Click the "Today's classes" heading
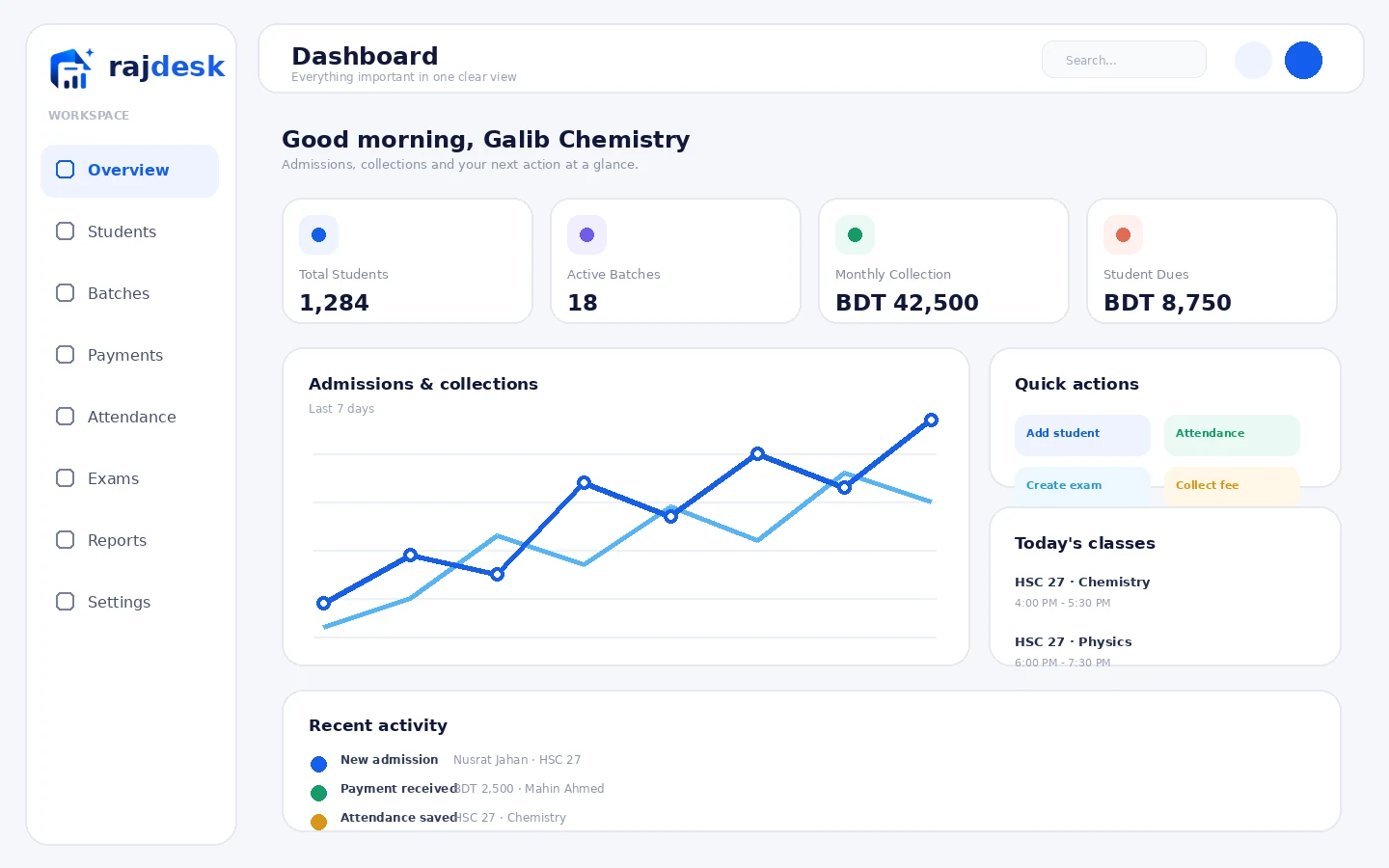 point(1085,543)
